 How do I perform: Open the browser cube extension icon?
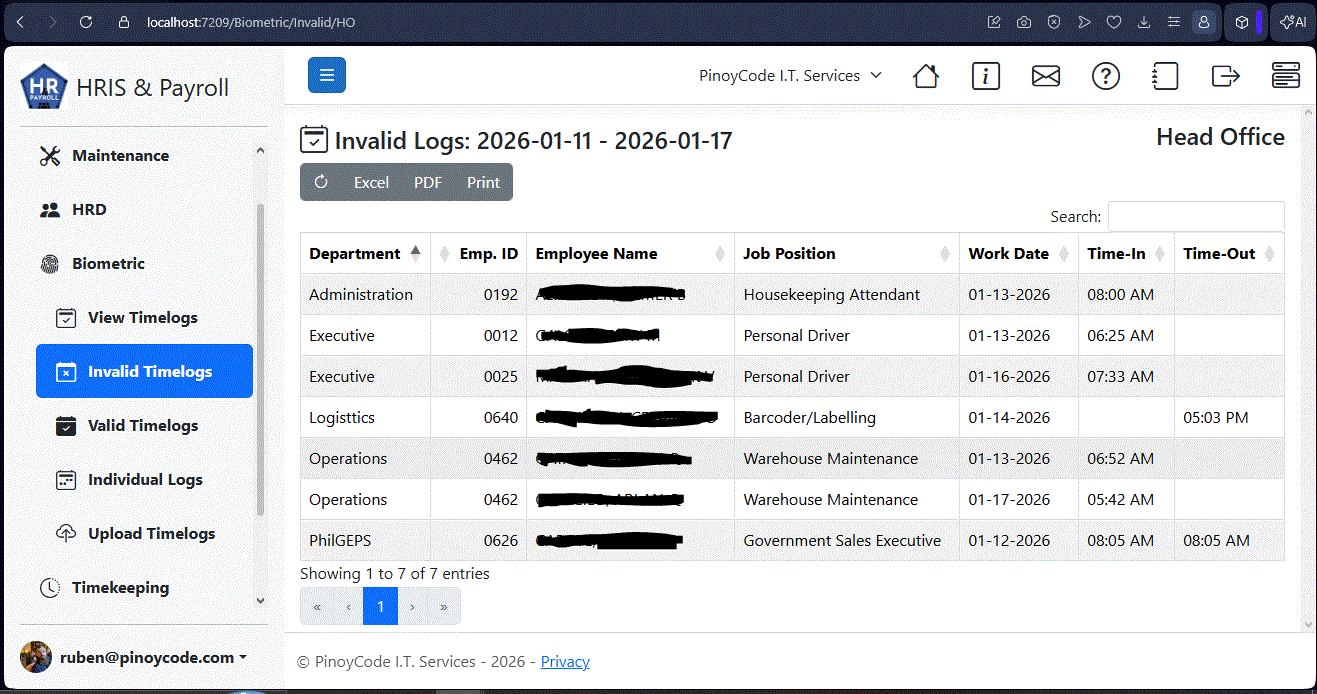point(1242,21)
